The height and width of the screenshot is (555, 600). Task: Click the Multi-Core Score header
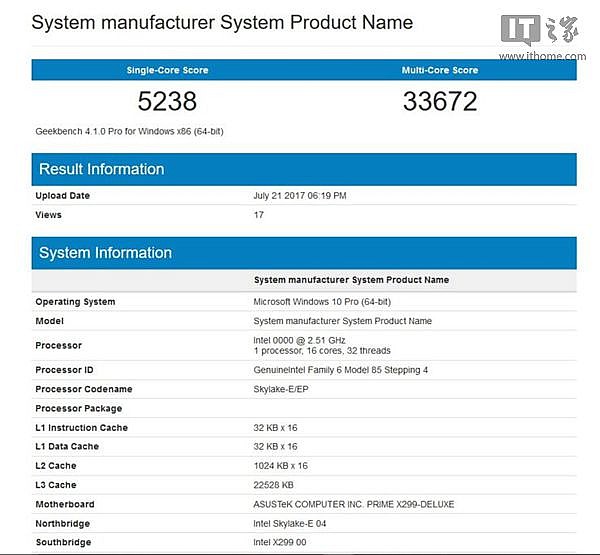click(440, 70)
